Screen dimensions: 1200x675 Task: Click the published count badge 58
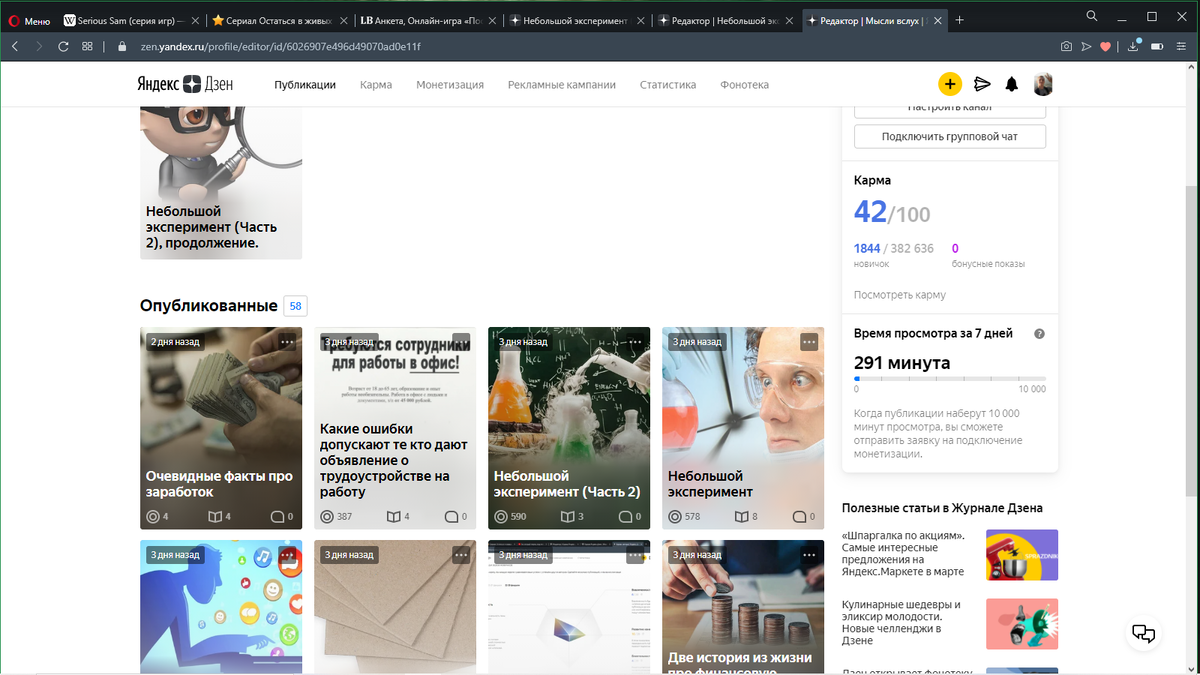[x=295, y=306]
